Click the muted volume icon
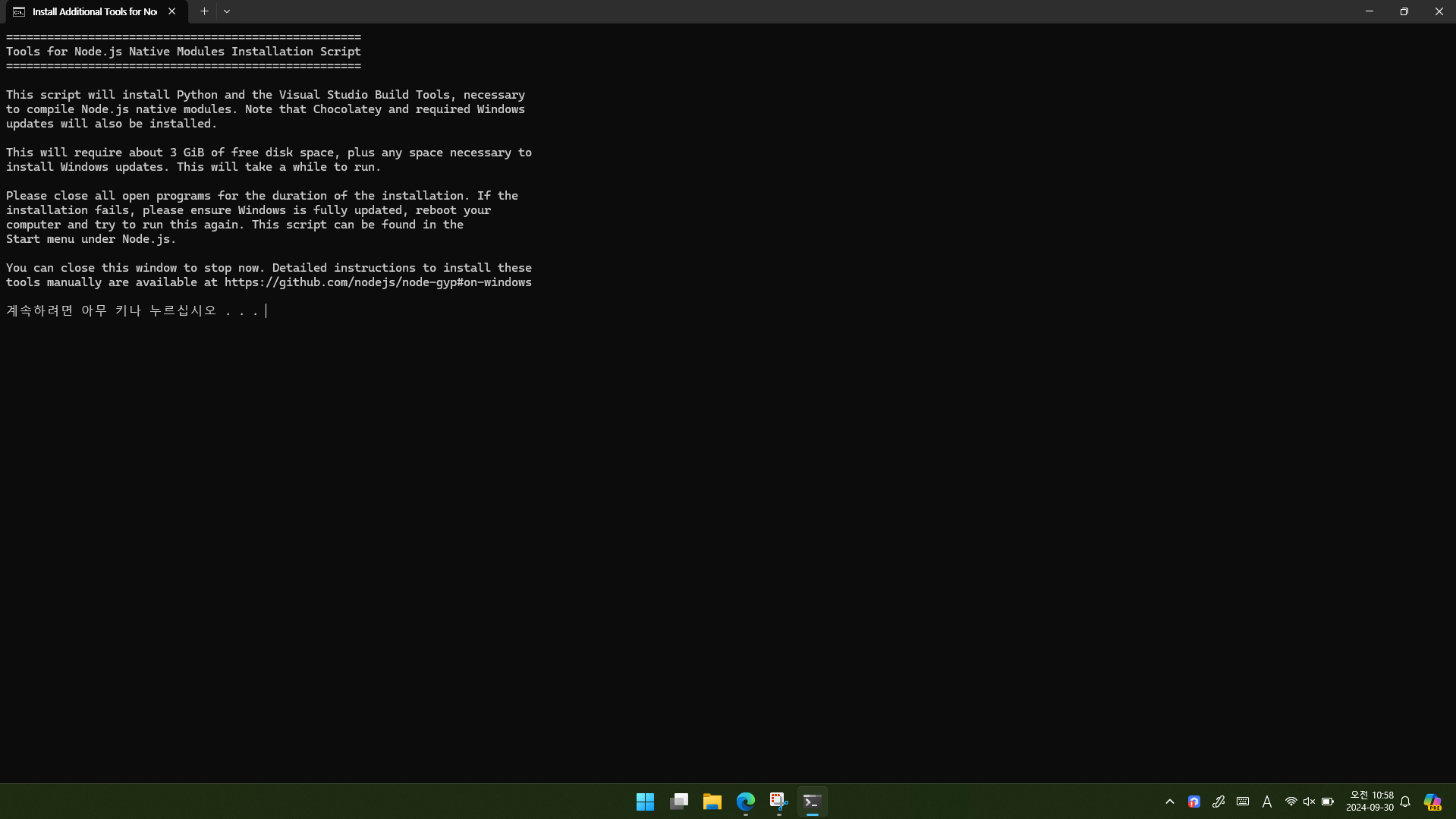The width and height of the screenshot is (1456, 819). pyautogui.click(x=1309, y=802)
